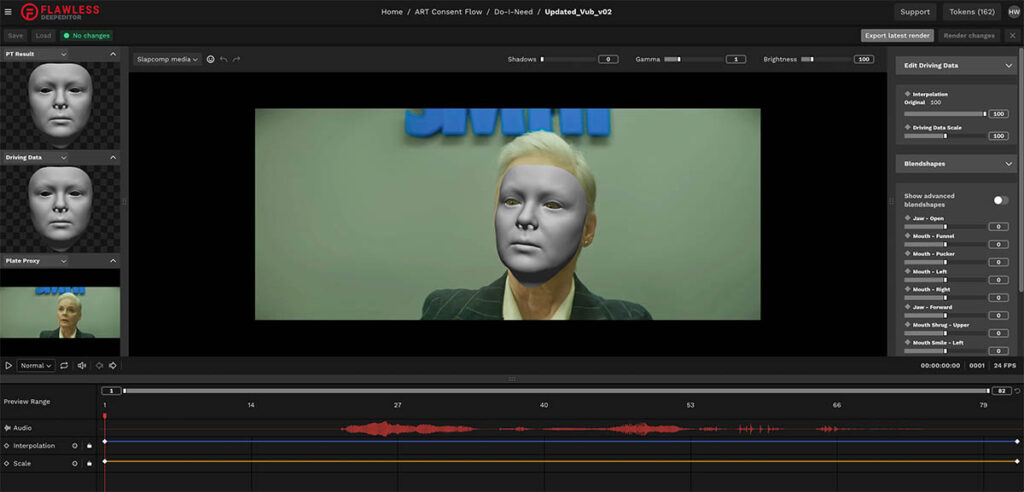The image size is (1024, 492).
Task: Lock the Scale track
Action: click(89, 463)
